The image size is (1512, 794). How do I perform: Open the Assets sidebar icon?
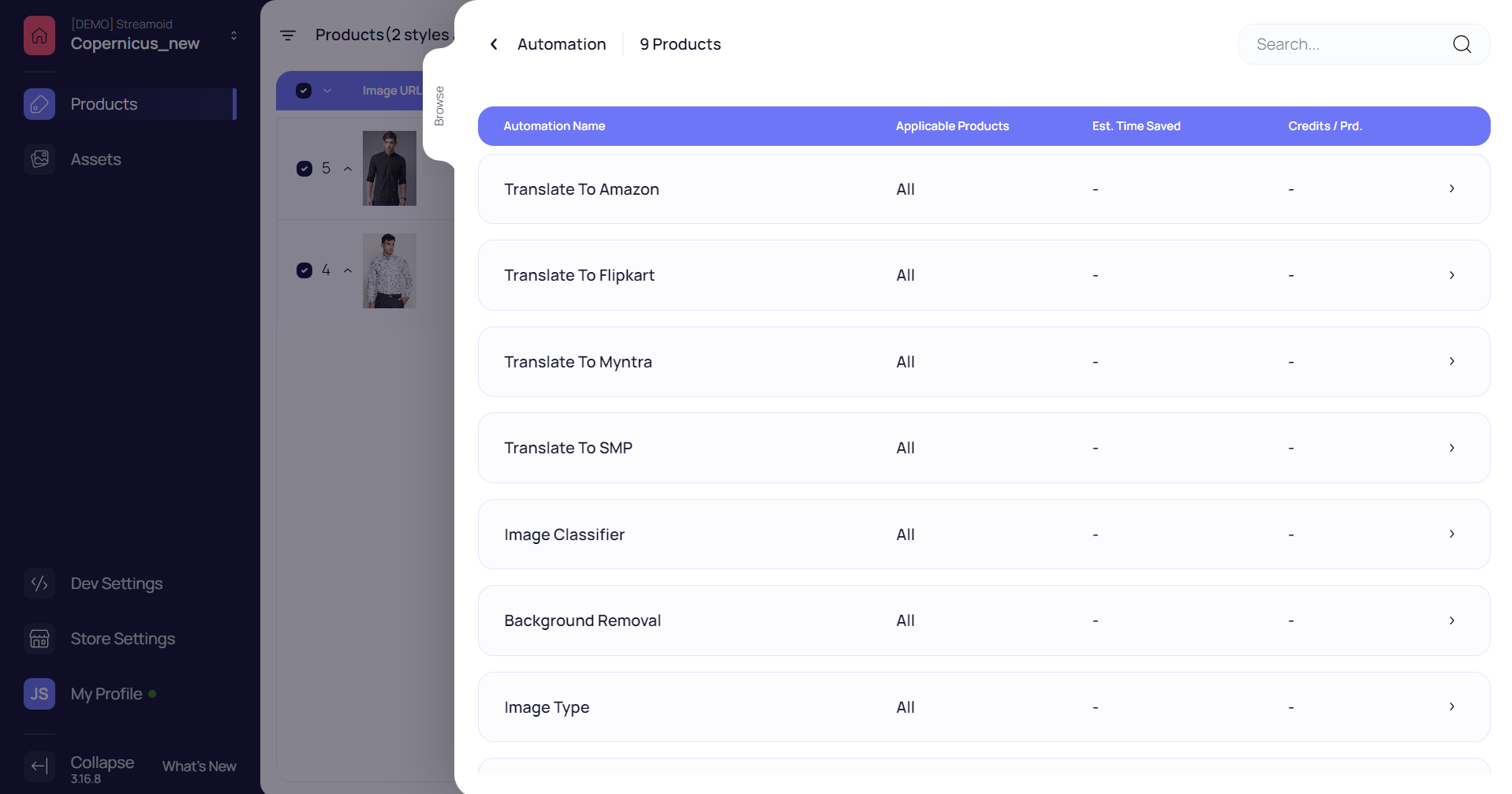39,158
